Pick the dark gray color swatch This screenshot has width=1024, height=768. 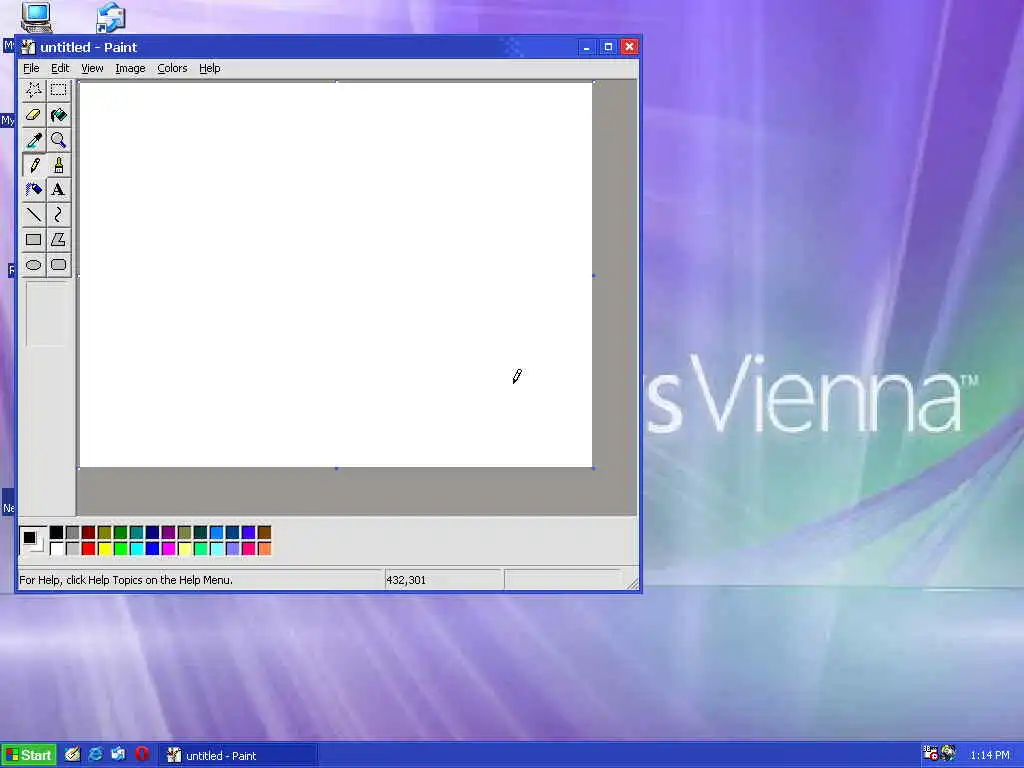72,533
